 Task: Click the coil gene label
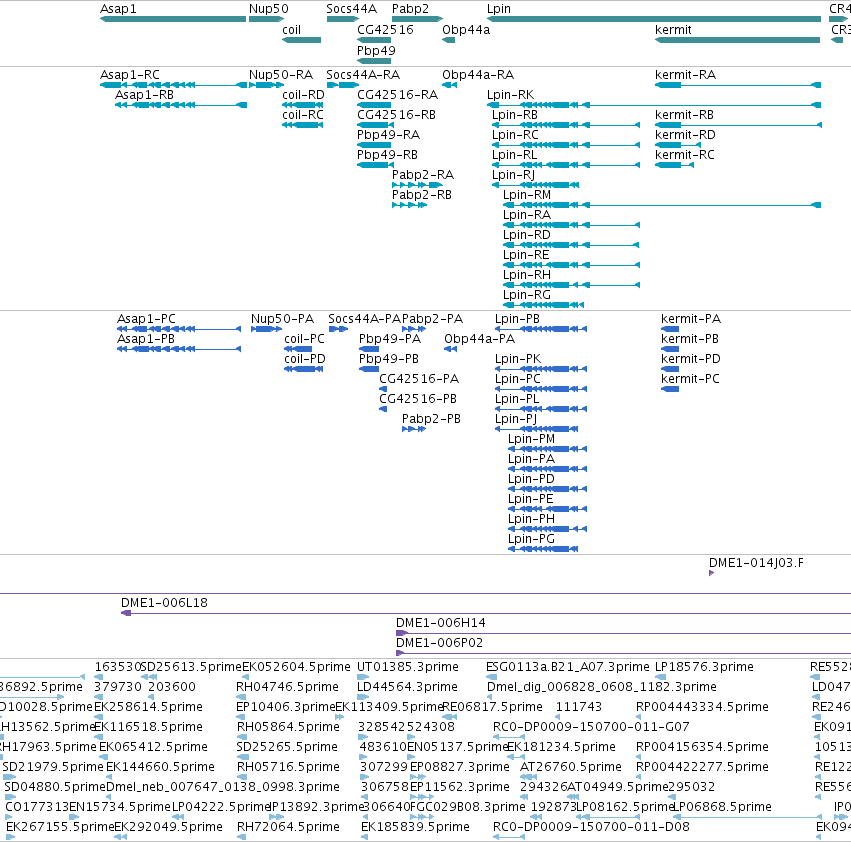click(291, 30)
